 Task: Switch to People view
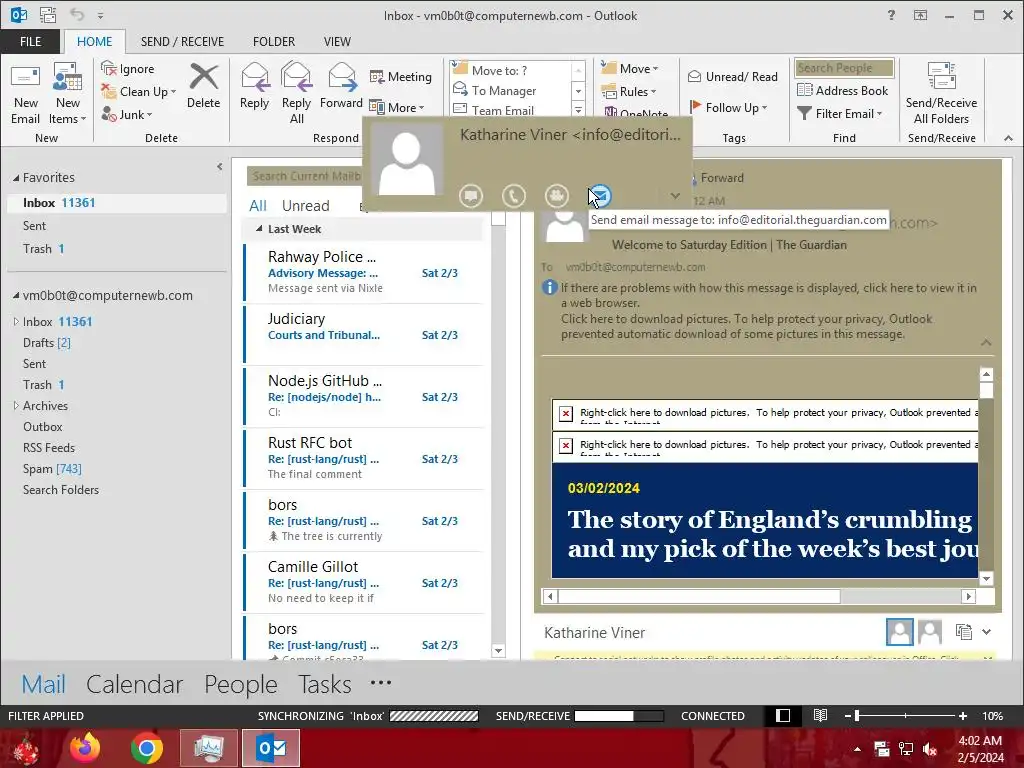click(240, 684)
